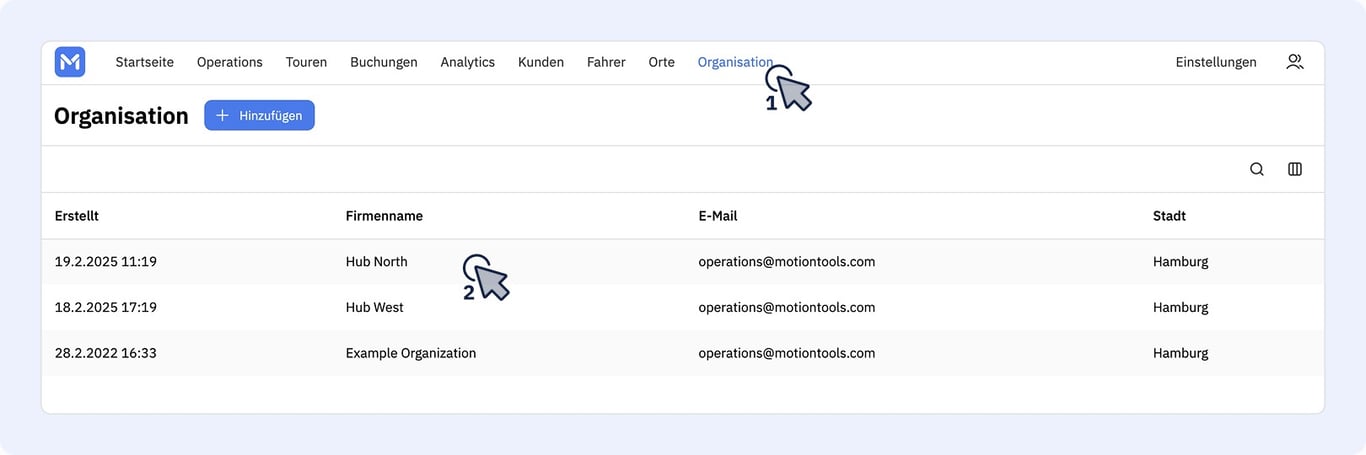
Task: Open the Kunden section
Action: tap(540, 62)
